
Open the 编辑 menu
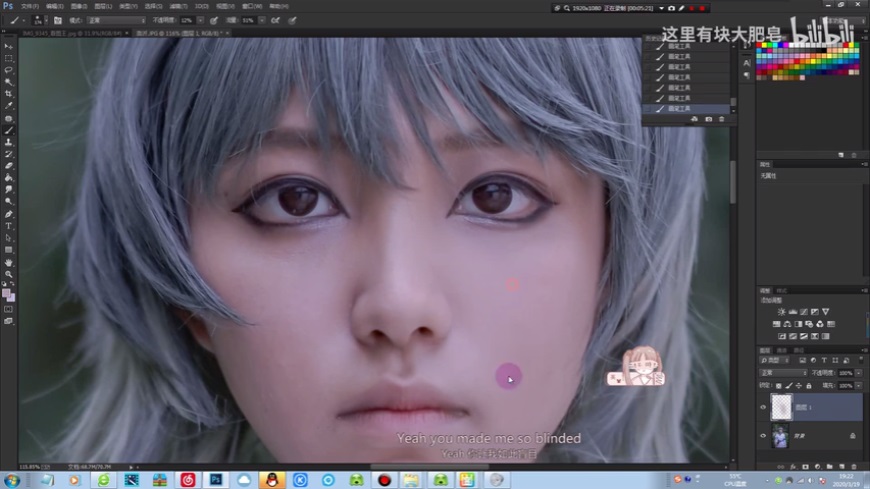54,6
